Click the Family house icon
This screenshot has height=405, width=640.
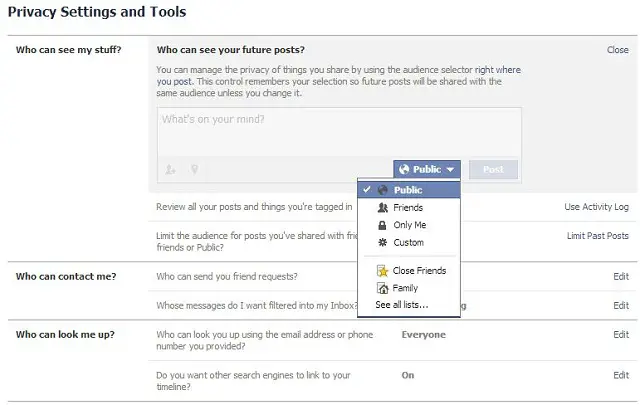[x=383, y=288]
